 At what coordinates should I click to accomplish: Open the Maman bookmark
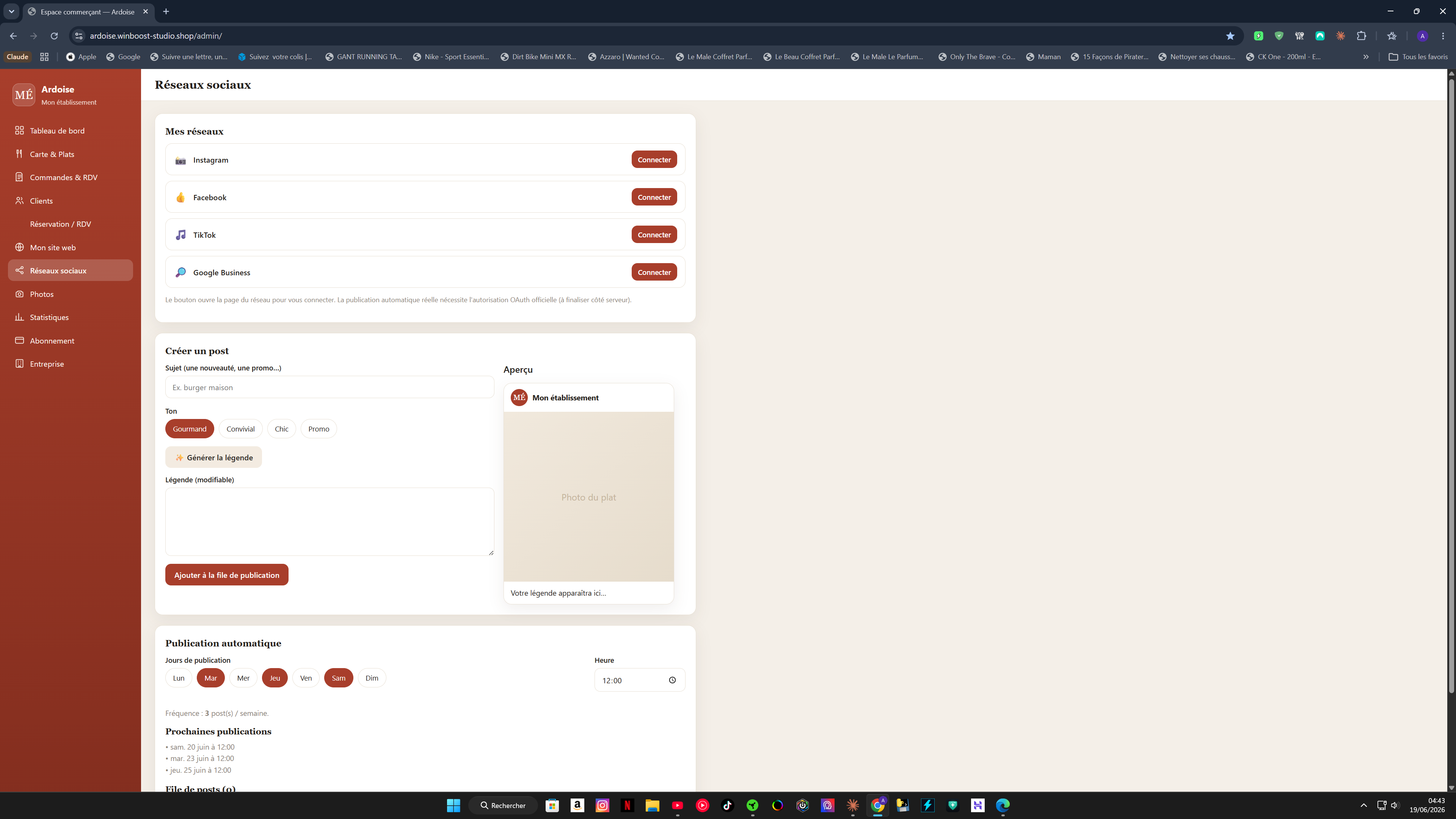[1043, 56]
